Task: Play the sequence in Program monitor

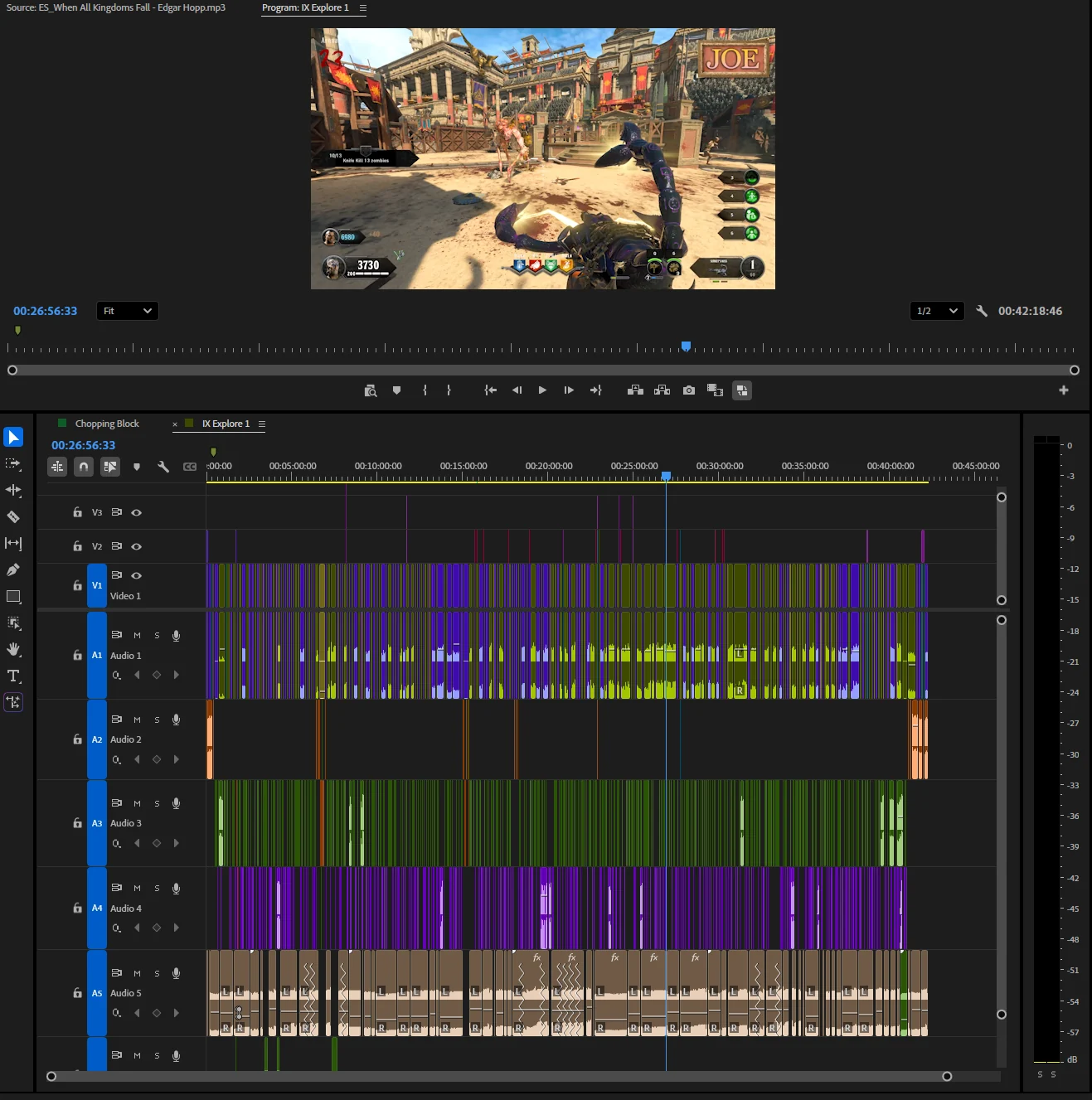Action: pos(542,390)
